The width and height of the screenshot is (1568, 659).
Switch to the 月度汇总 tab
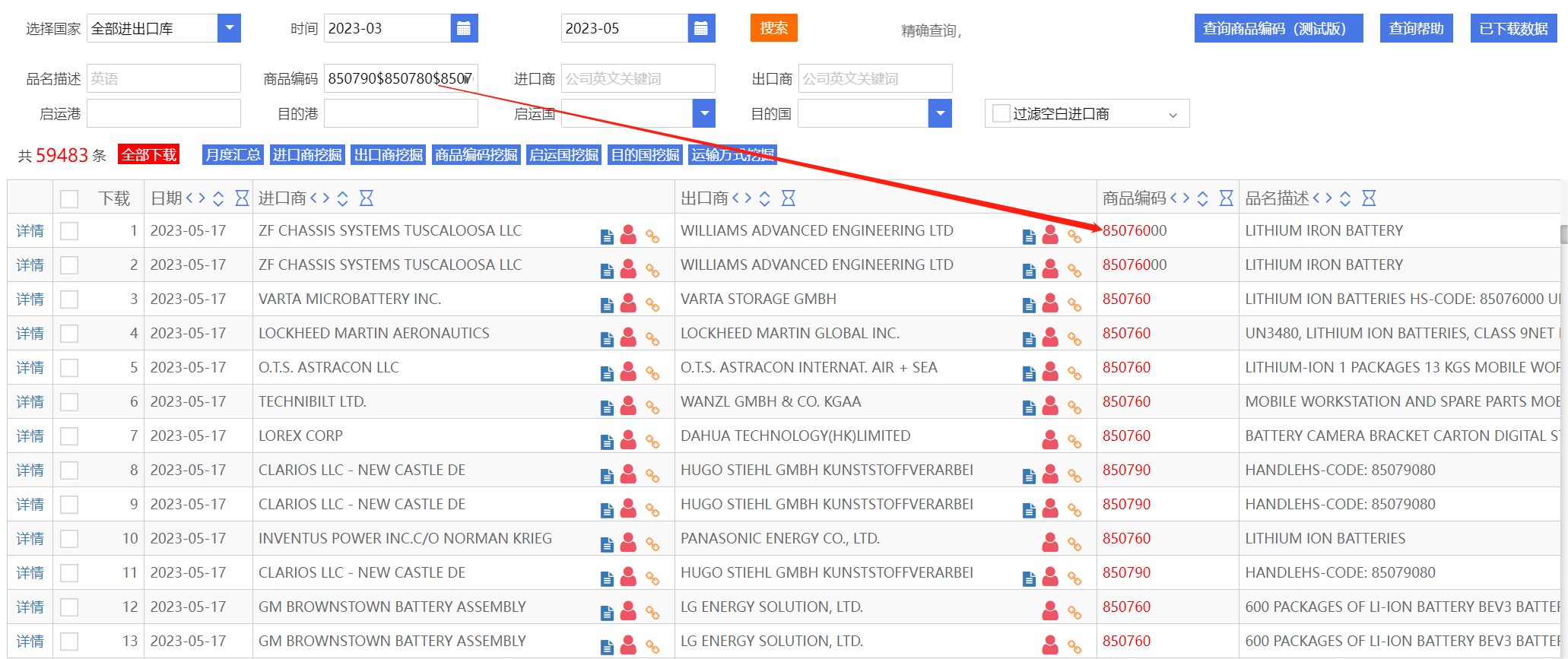(233, 155)
